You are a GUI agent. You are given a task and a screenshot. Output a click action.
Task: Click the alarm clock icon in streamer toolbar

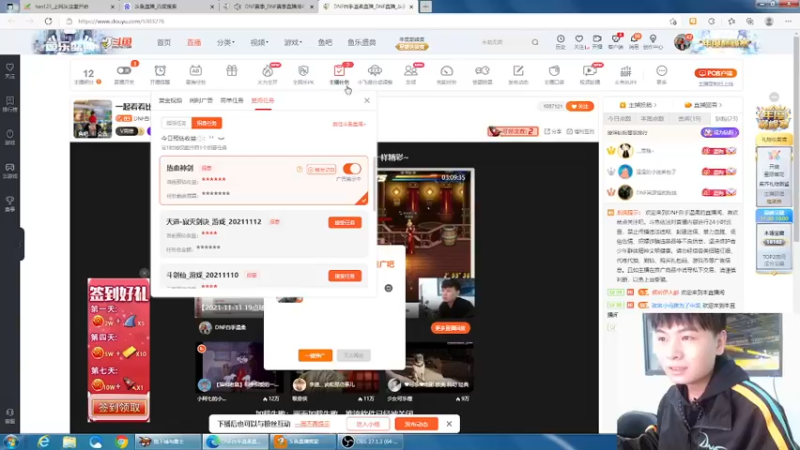(x=160, y=70)
